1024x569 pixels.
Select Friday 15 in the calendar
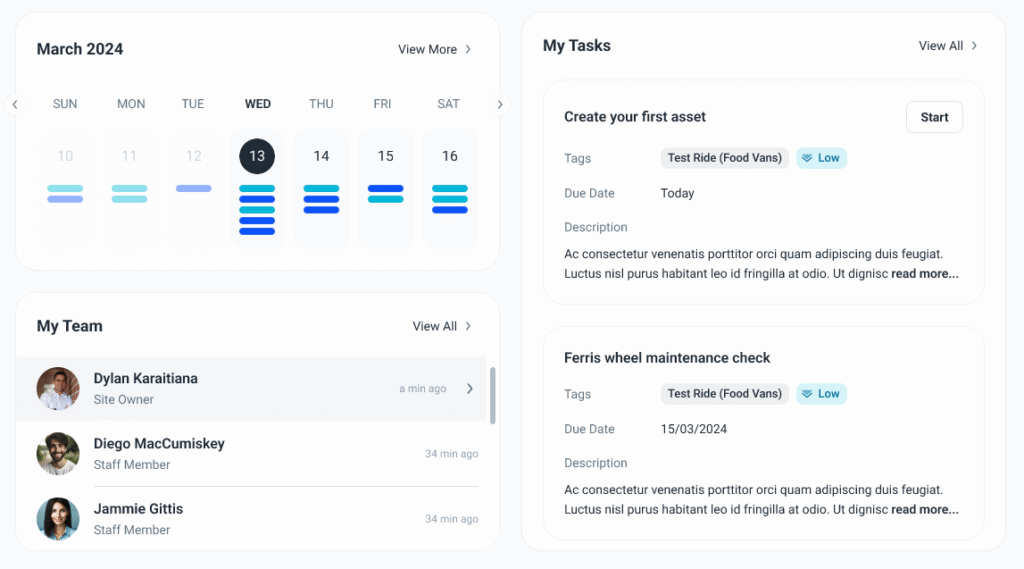click(386, 156)
